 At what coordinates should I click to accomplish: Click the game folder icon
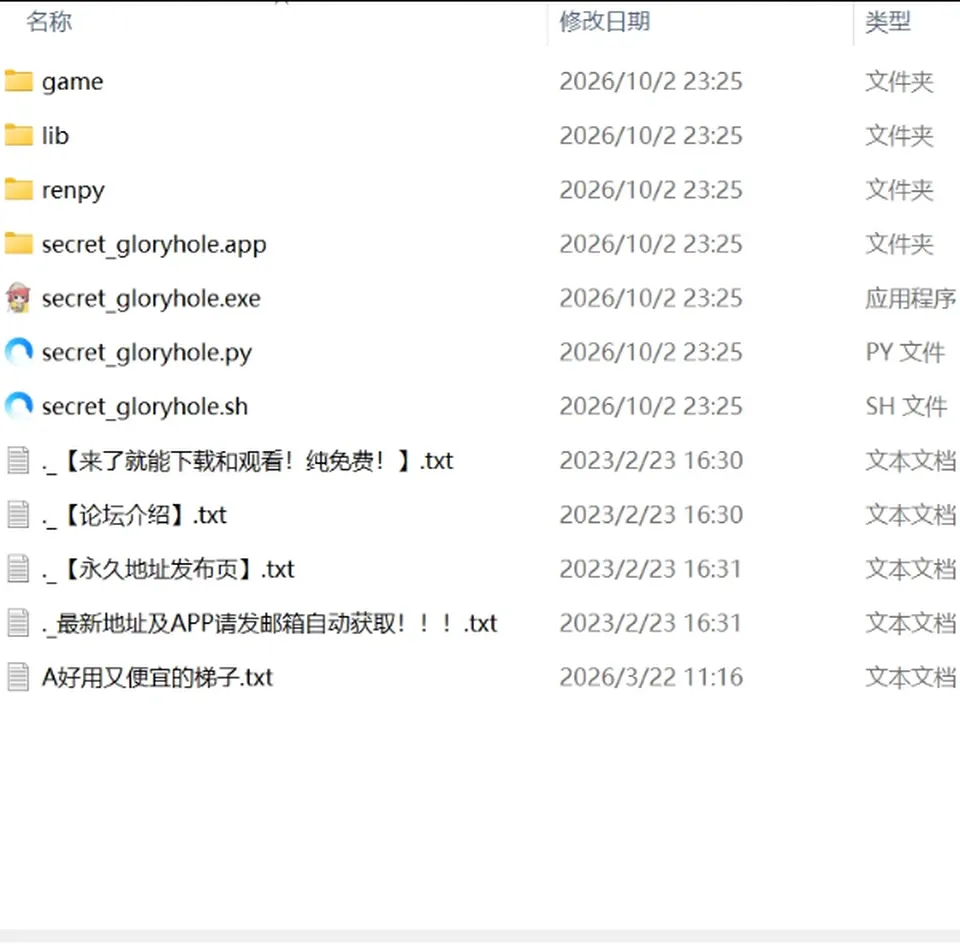[x=18, y=81]
